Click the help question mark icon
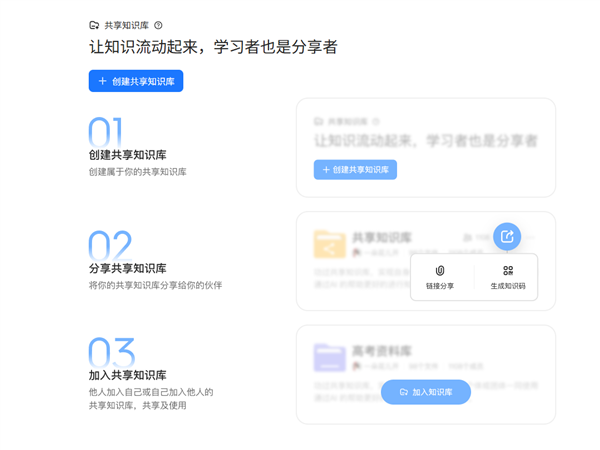Screen dimensions: 600x450 (158, 25)
